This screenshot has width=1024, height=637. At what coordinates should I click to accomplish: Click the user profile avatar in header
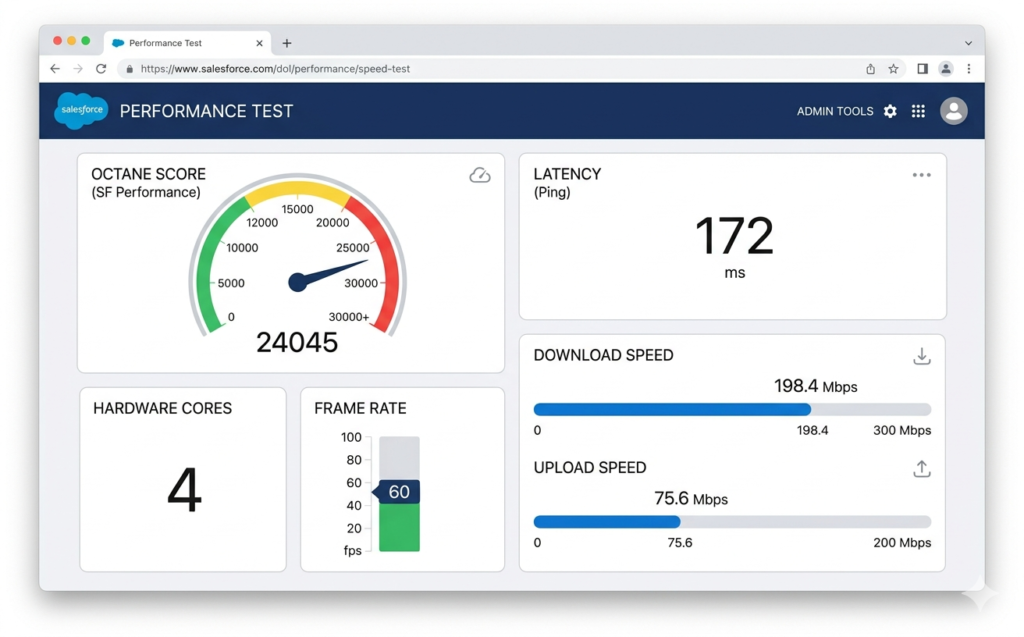(x=954, y=111)
